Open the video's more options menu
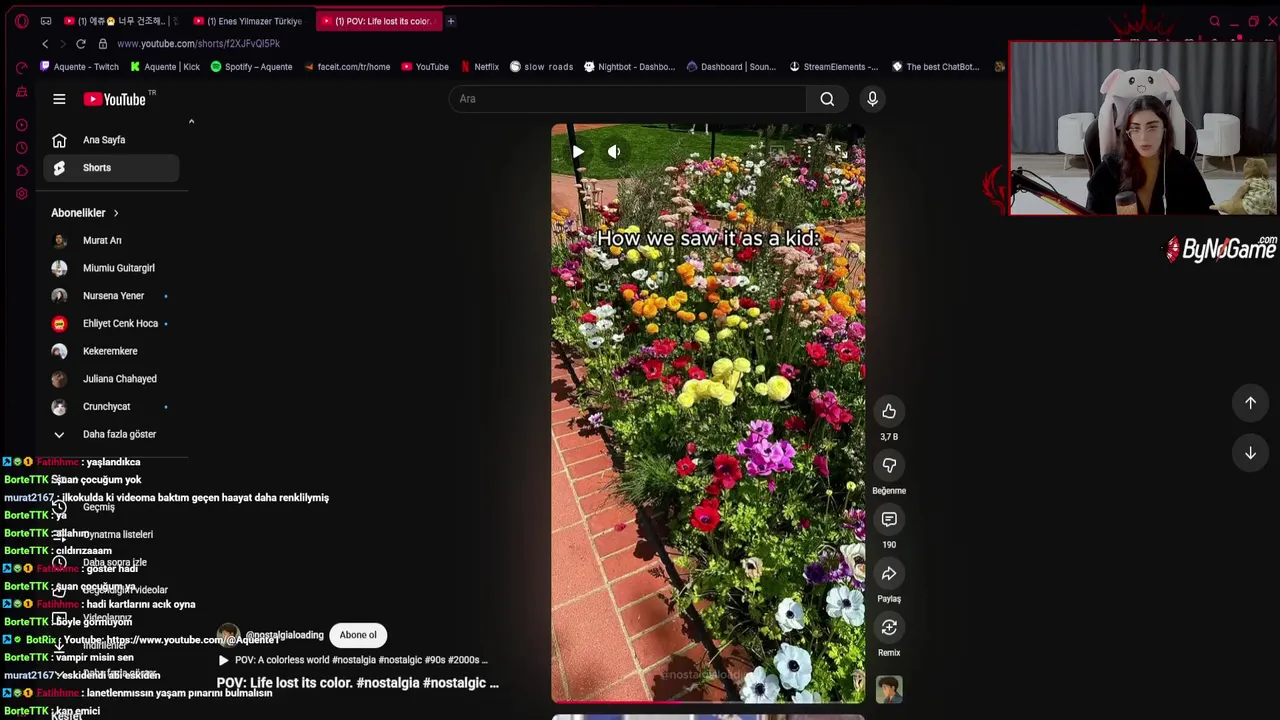This screenshot has height=720, width=1280. tap(809, 152)
